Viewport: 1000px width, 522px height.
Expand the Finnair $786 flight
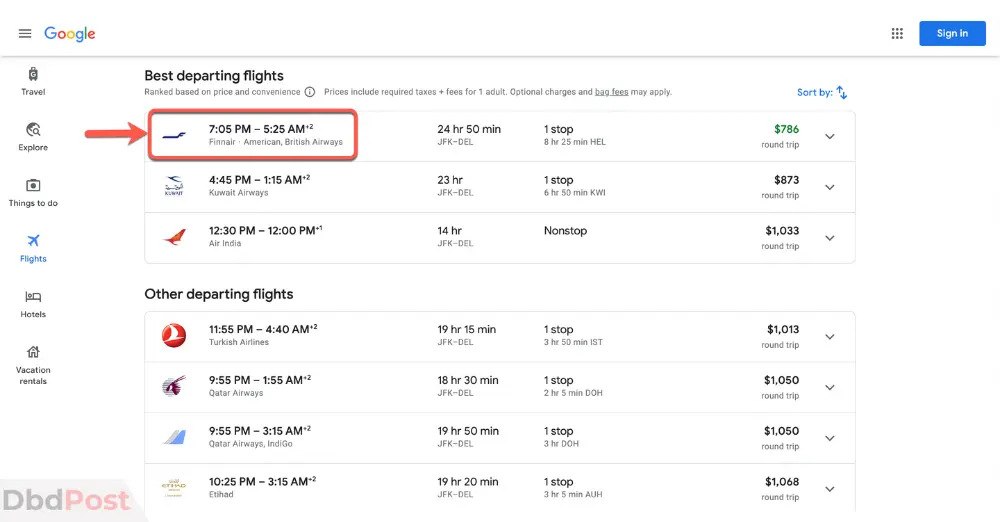[x=830, y=137]
